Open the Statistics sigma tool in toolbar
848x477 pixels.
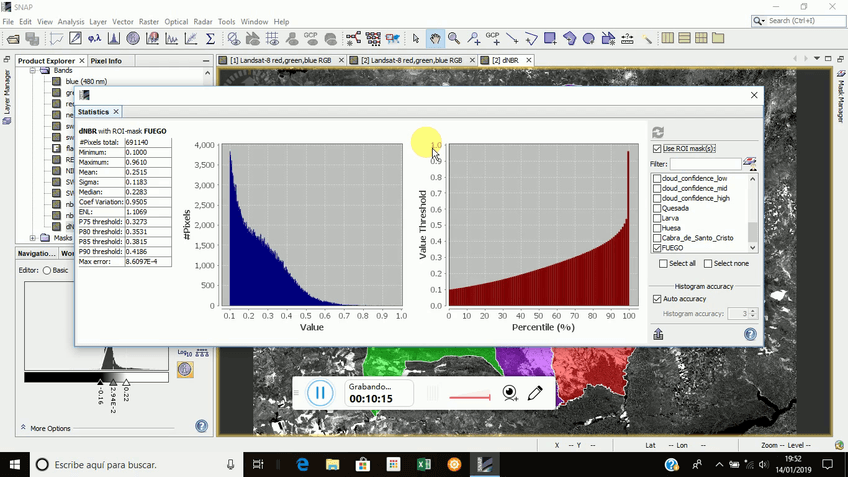click(210, 39)
